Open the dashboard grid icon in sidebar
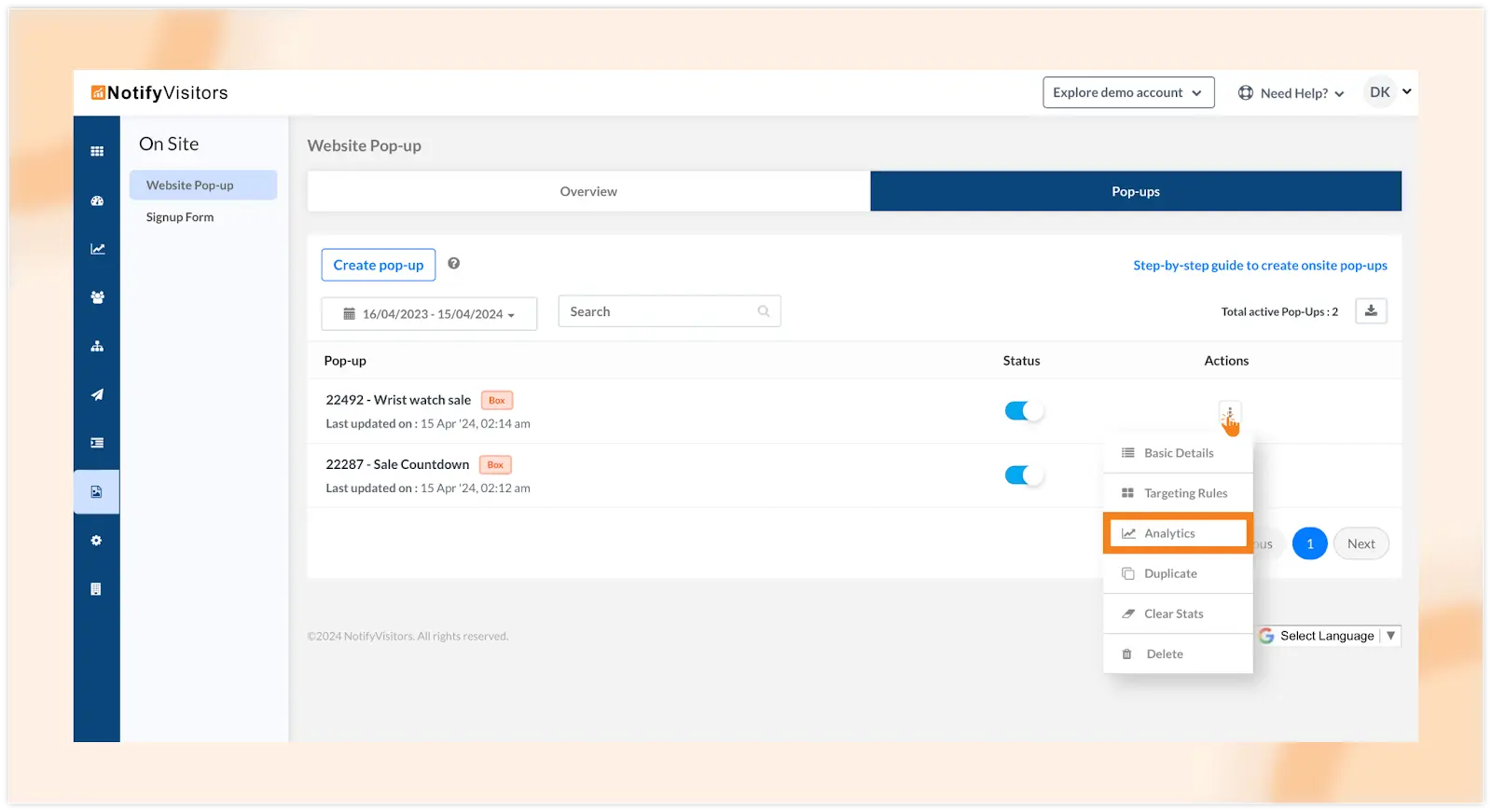 tap(97, 151)
